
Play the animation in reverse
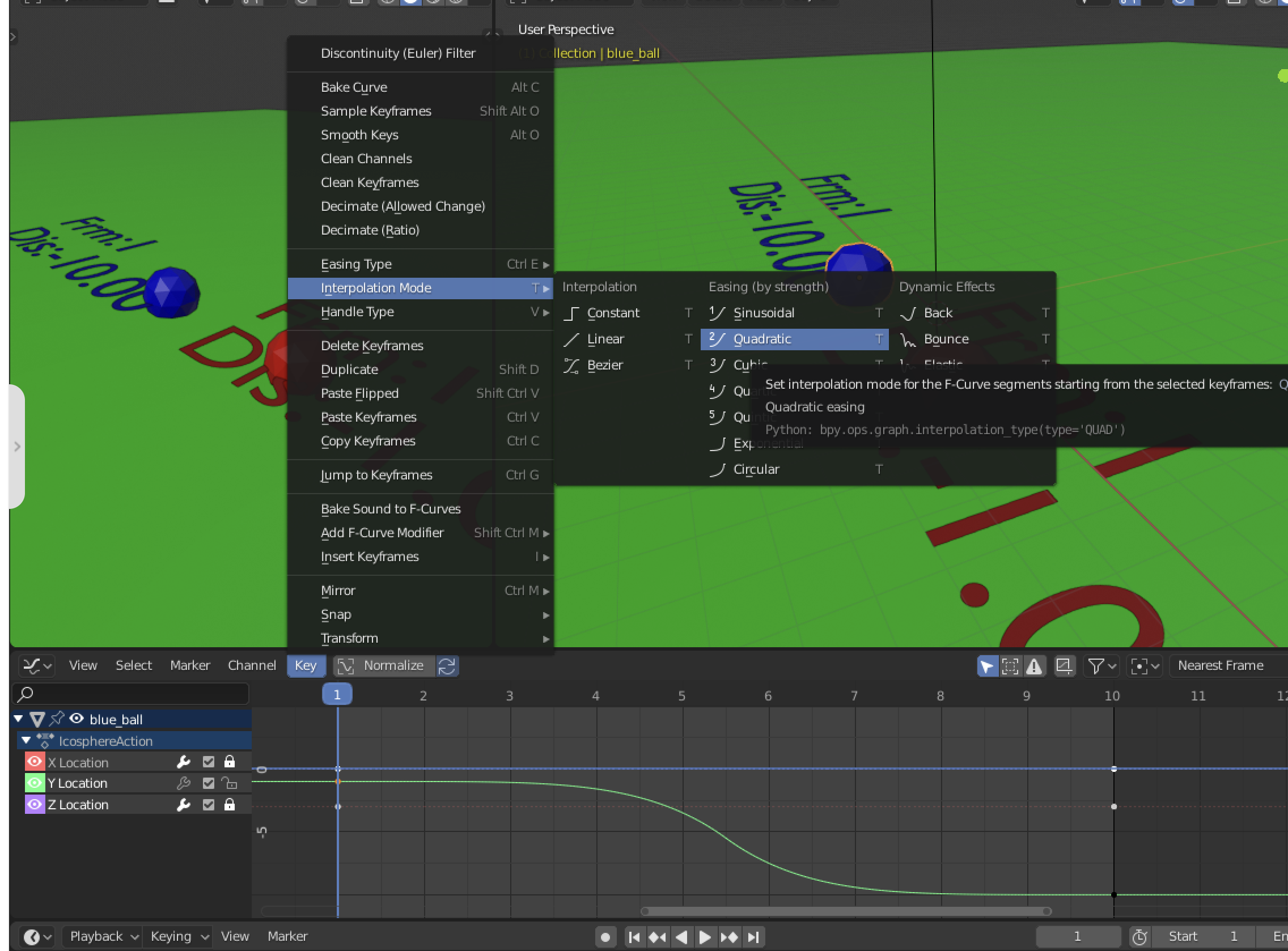click(682, 937)
